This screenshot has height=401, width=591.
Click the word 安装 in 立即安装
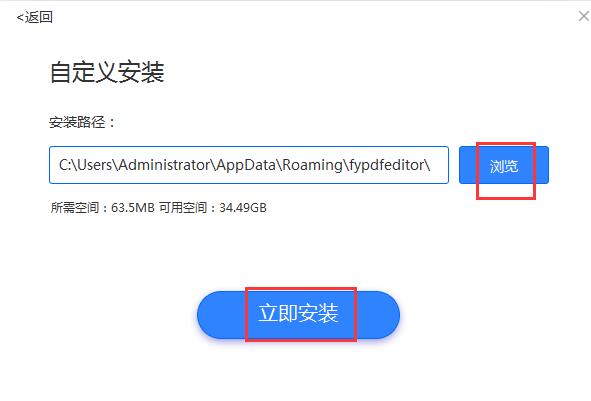coord(318,313)
